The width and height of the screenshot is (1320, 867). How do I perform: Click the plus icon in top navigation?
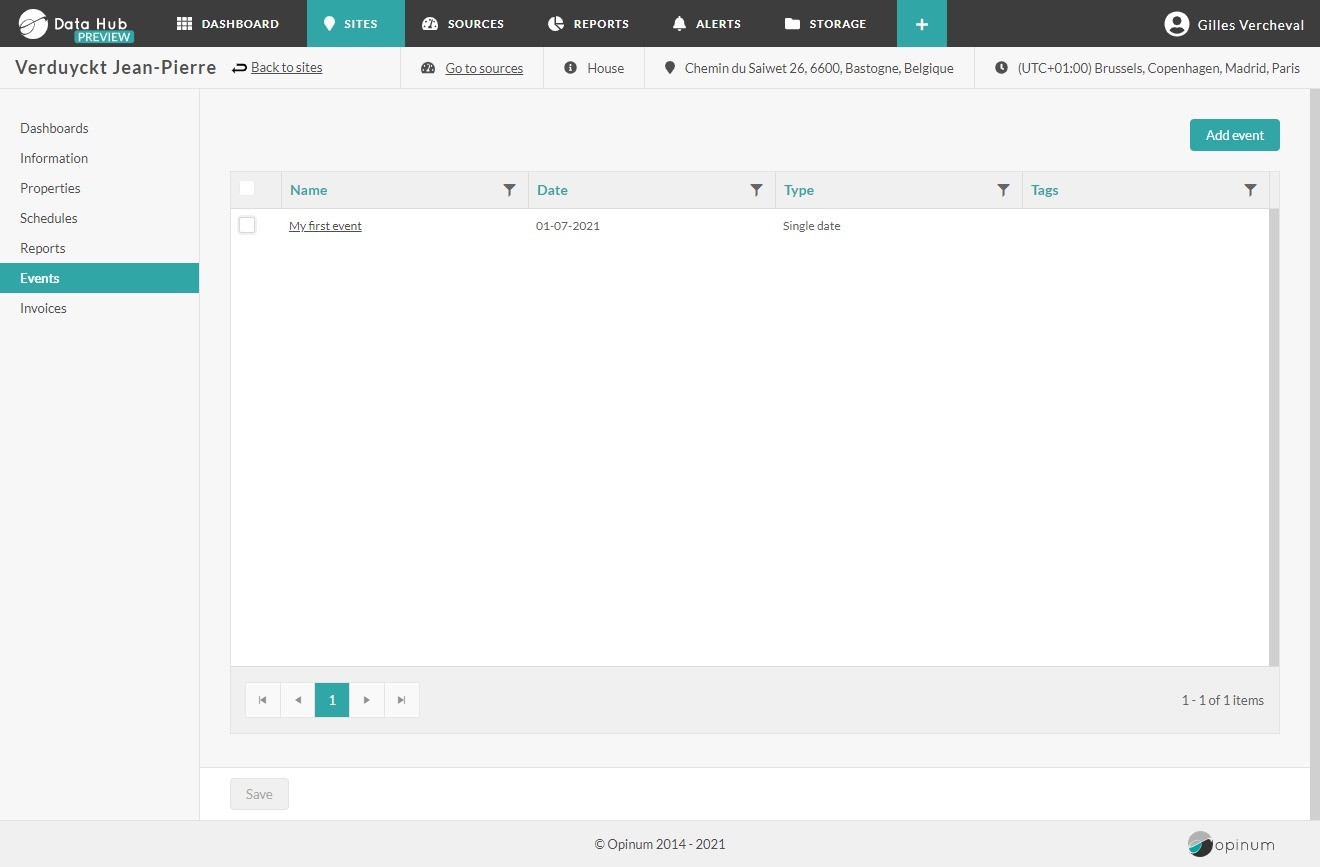click(x=921, y=24)
